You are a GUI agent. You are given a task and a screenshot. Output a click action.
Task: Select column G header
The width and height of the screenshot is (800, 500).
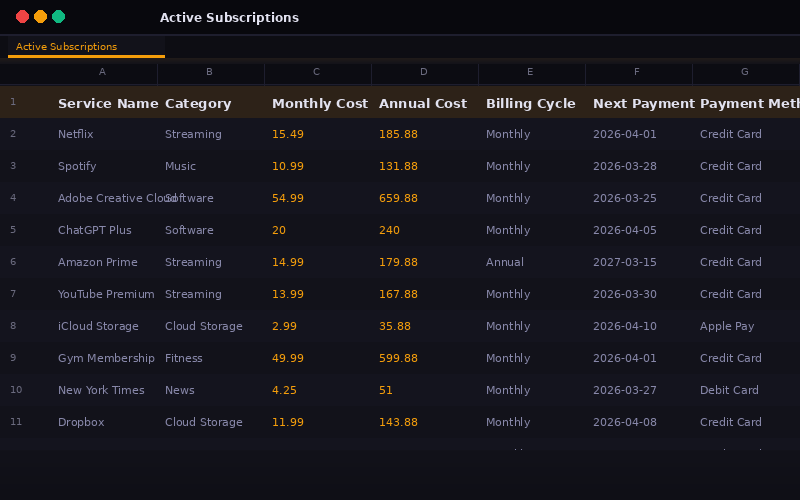pos(745,72)
